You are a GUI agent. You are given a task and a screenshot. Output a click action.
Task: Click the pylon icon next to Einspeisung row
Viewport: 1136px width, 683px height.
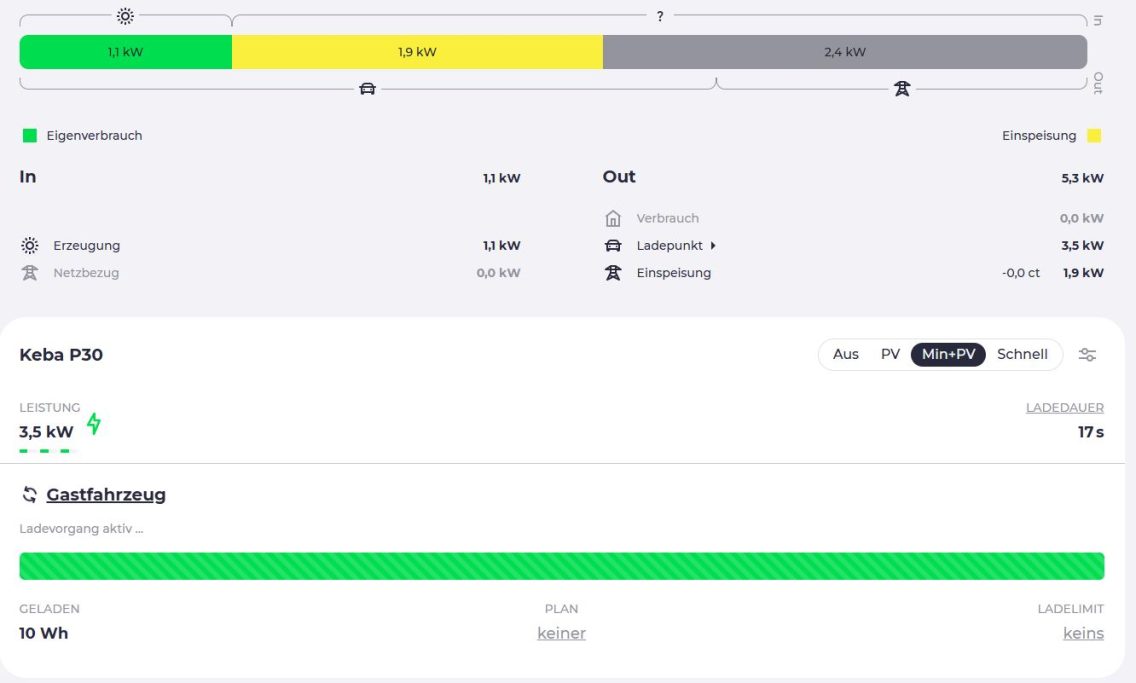click(613, 273)
